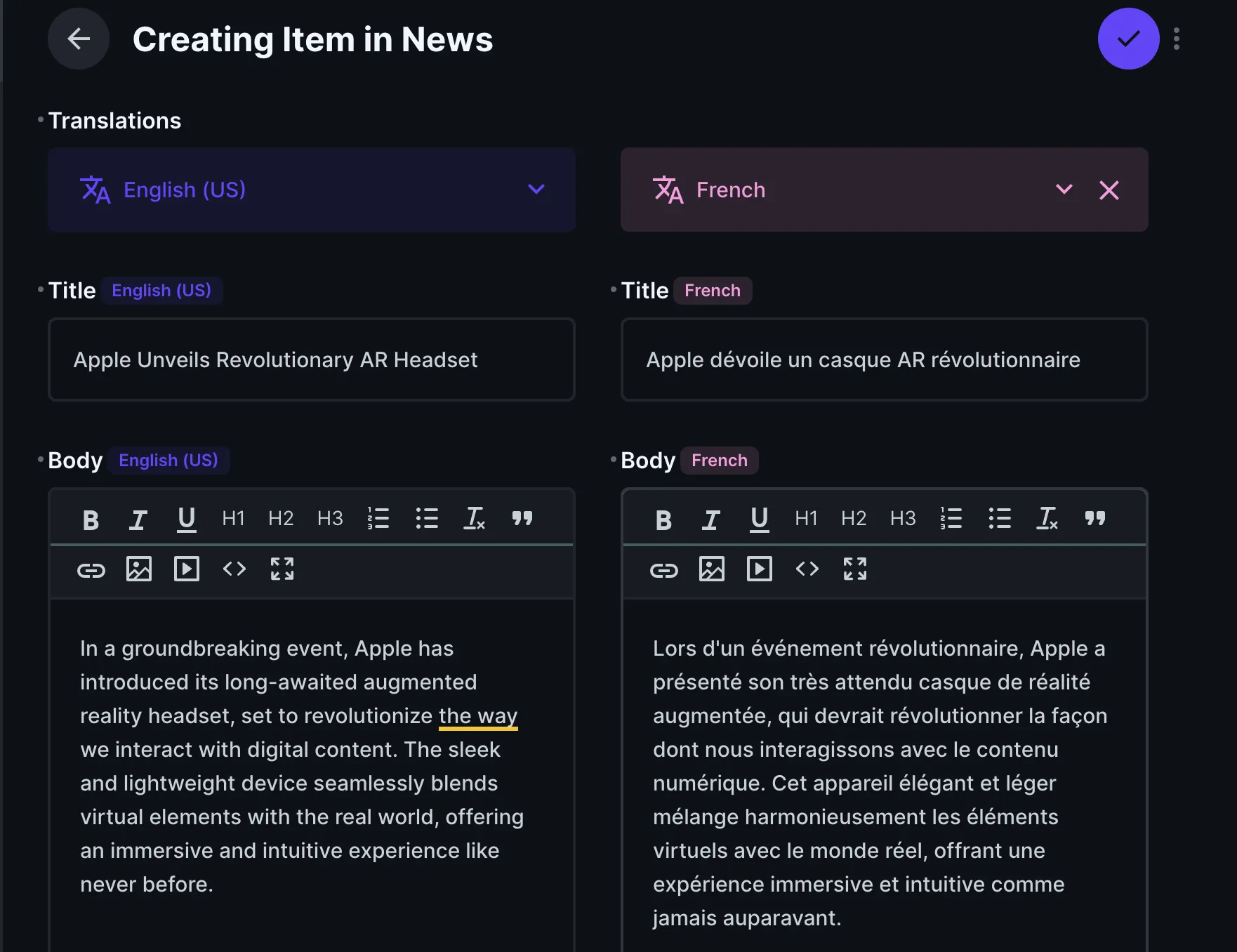The width and height of the screenshot is (1237, 952).
Task: Expand the English body editor to fullscreen
Action: [x=282, y=569]
